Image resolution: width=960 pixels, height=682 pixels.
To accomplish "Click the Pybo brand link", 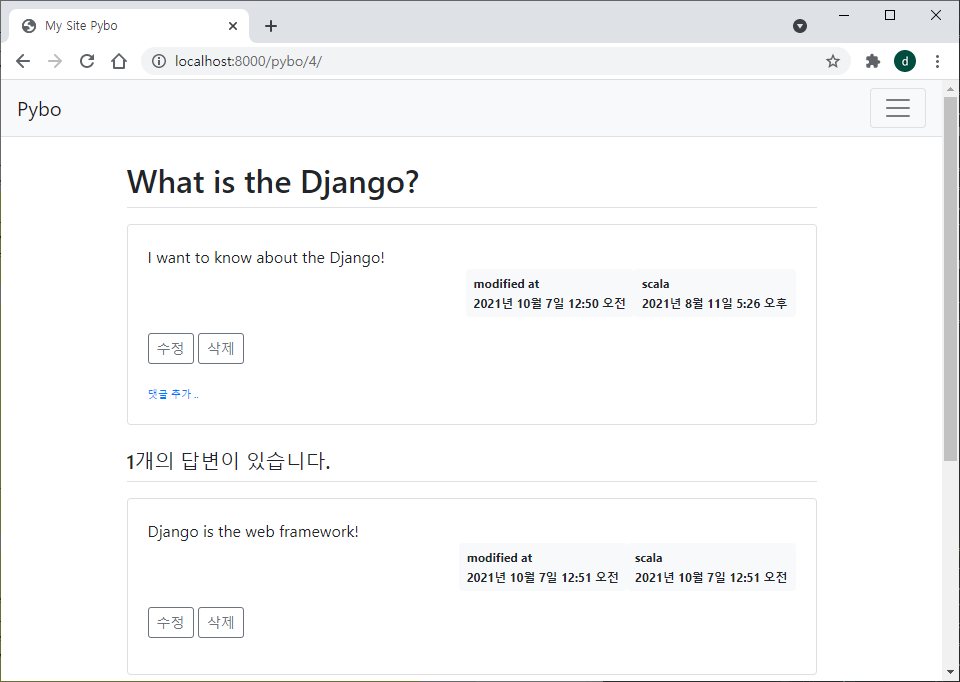I will pyautogui.click(x=39, y=109).
